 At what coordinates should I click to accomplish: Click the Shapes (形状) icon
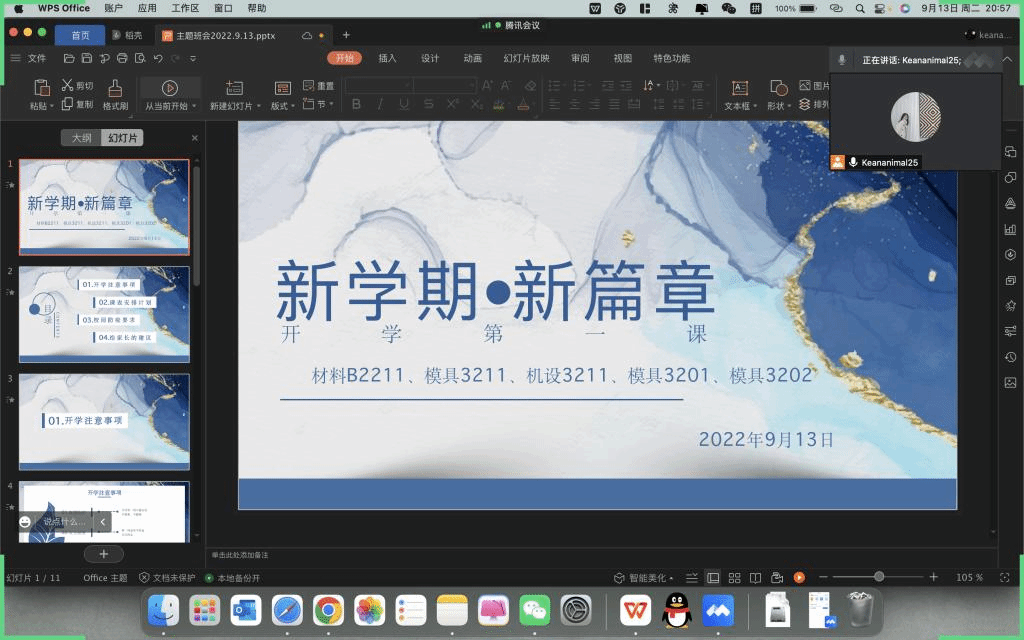776,88
